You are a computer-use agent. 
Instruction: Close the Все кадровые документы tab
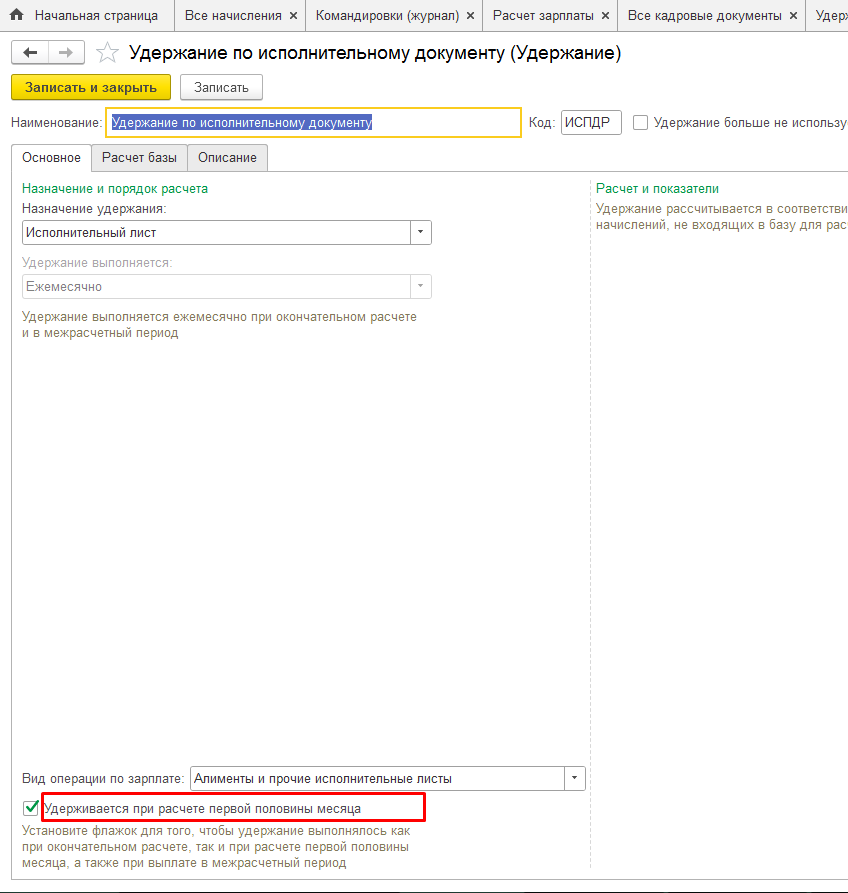coord(793,16)
